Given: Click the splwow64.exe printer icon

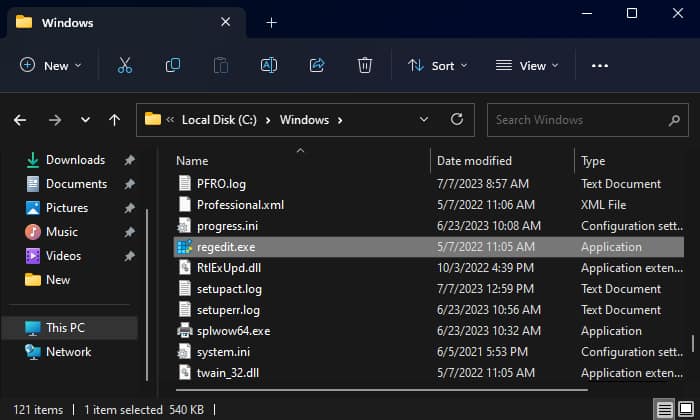Looking at the screenshot, I should tap(184, 331).
